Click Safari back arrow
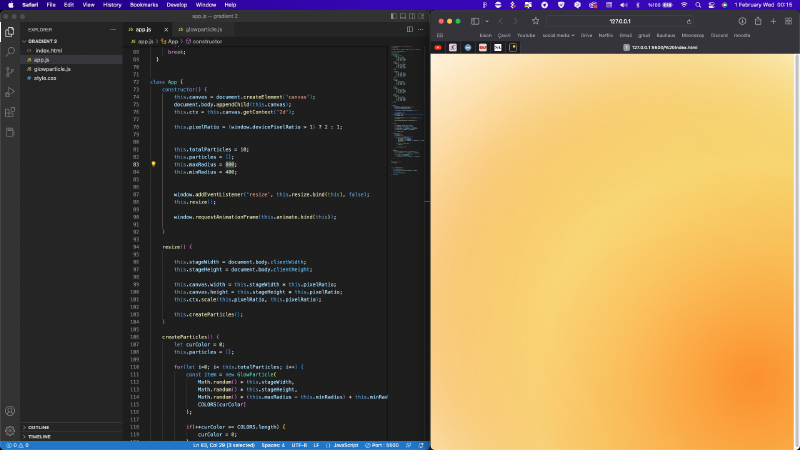The width and height of the screenshot is (800, 450). click(x=501, y=21)
